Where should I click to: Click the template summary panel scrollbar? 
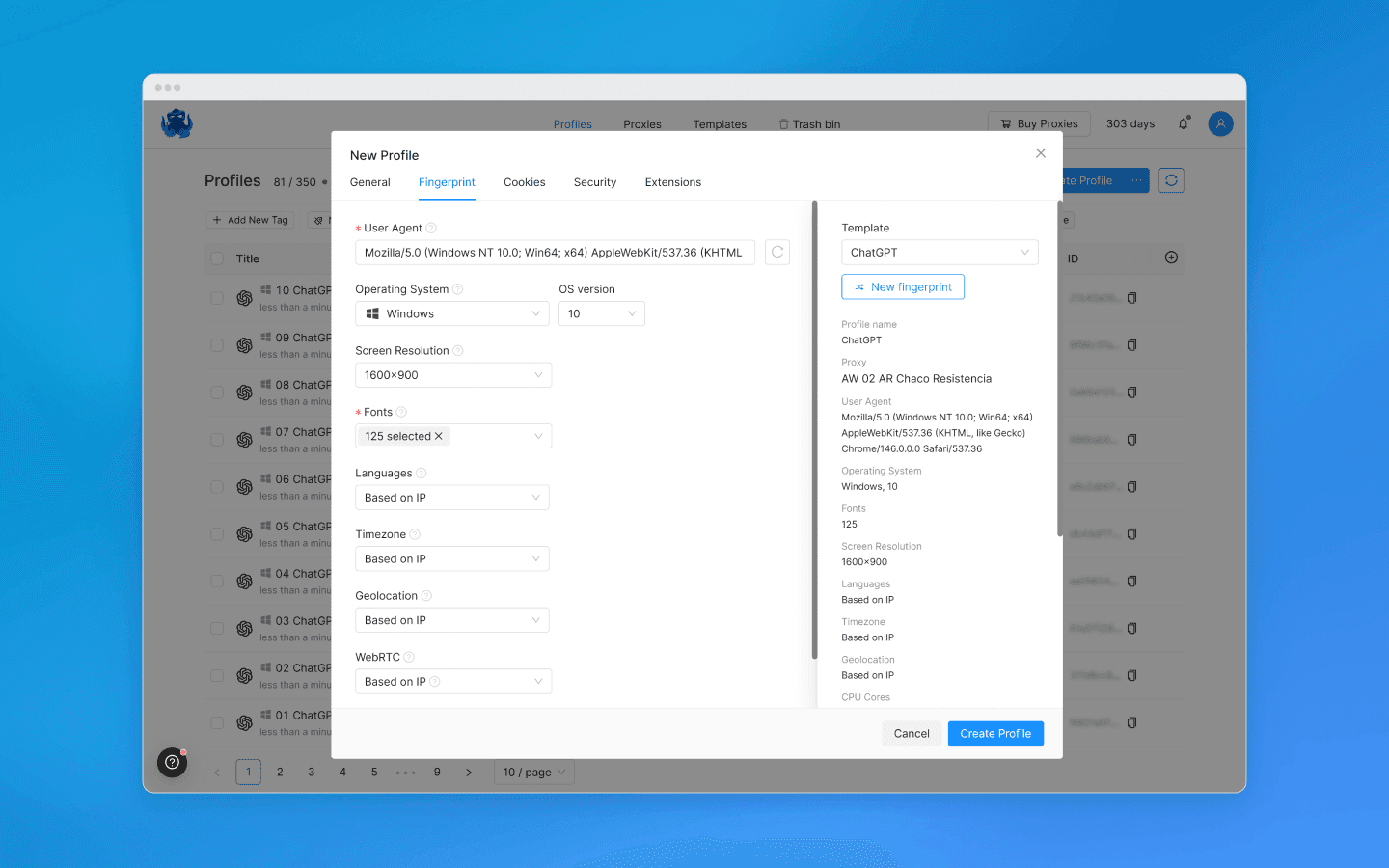pyautogui.click(x=1060, y=368)
